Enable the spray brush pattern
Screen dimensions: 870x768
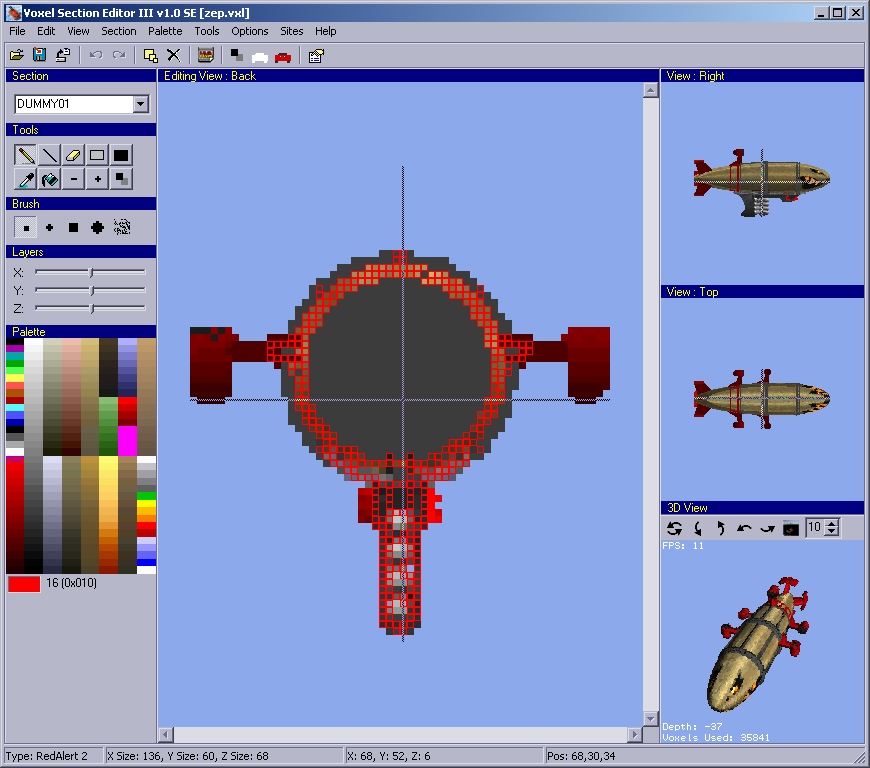(x=122, y=228)
